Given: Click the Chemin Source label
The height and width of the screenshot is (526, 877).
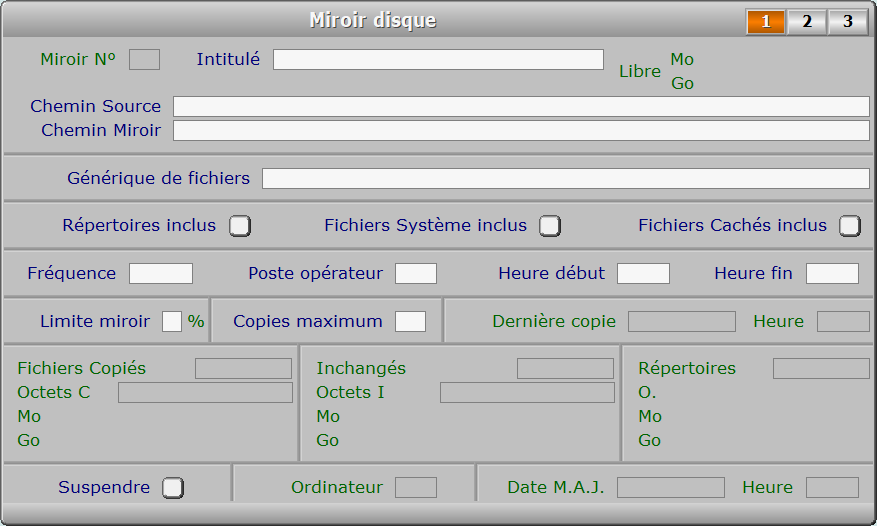Looking at the screenshot, I should [x=96, y=106].
